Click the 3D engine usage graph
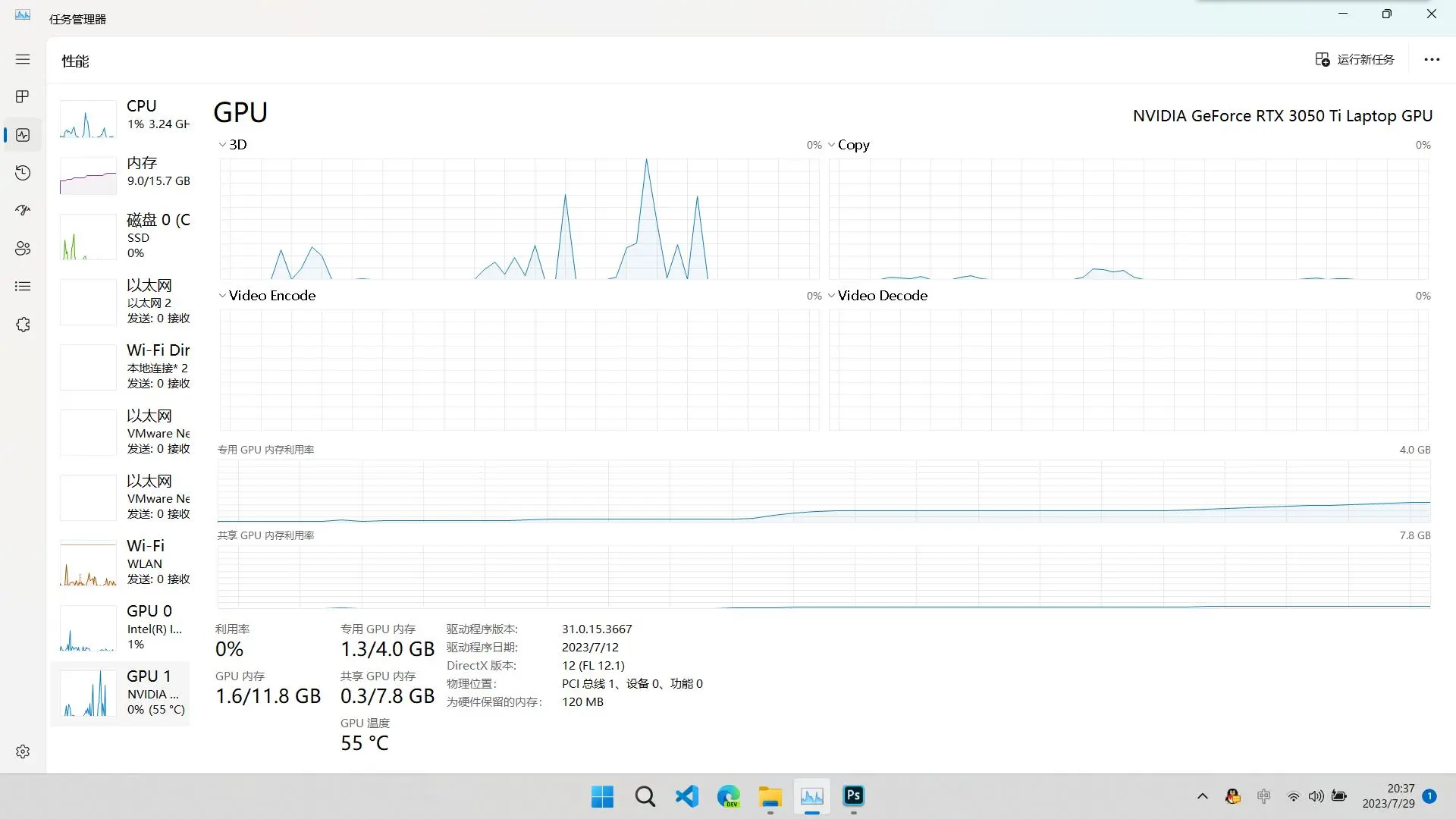Image resolution: width=1456 pixels, height=819 pixels. pos(519,218)
